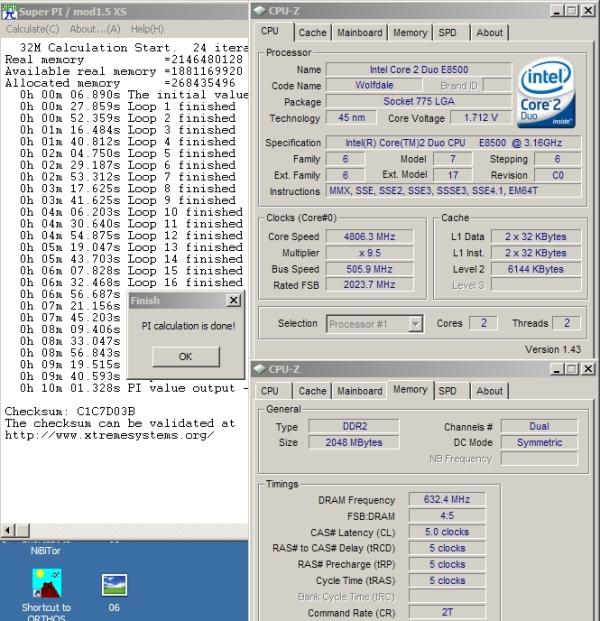
Task: Close the Finish dialog with X
Action: click(234, 300)
